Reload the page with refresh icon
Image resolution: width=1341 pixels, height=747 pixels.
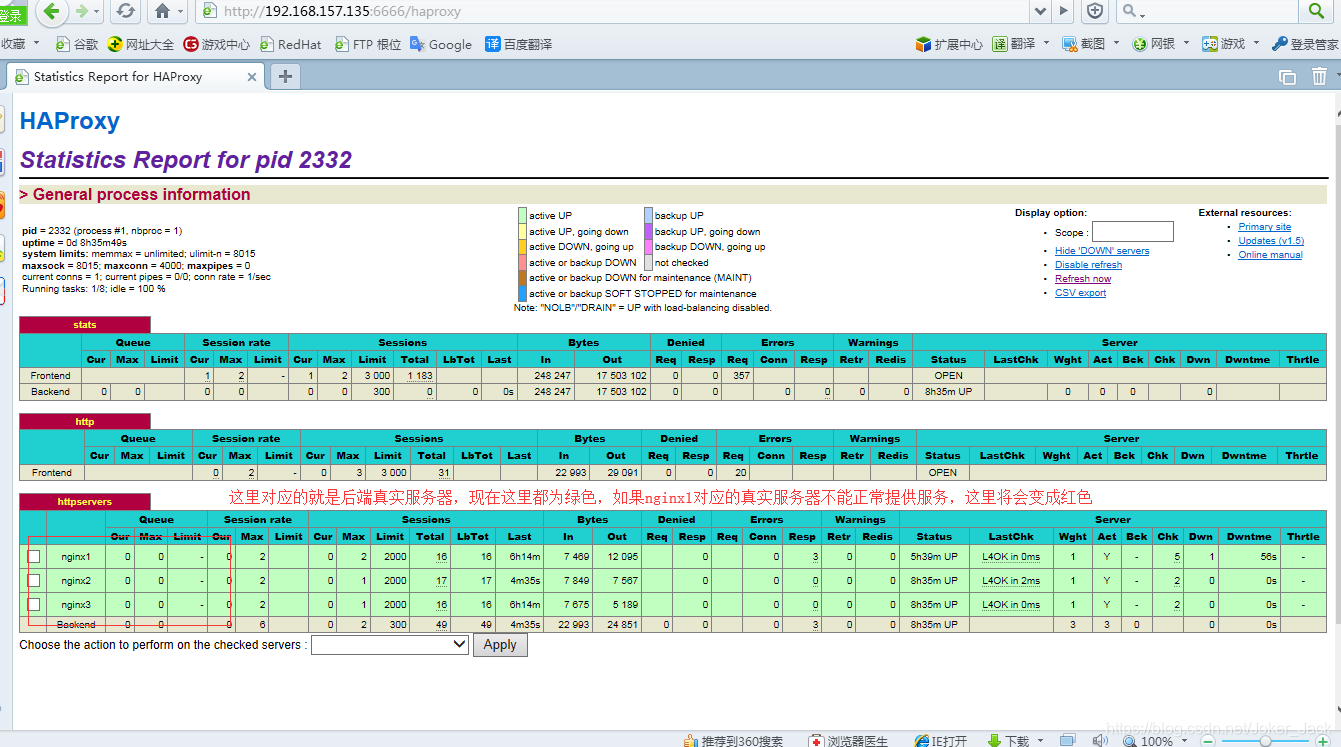click(x=125, y=11)
